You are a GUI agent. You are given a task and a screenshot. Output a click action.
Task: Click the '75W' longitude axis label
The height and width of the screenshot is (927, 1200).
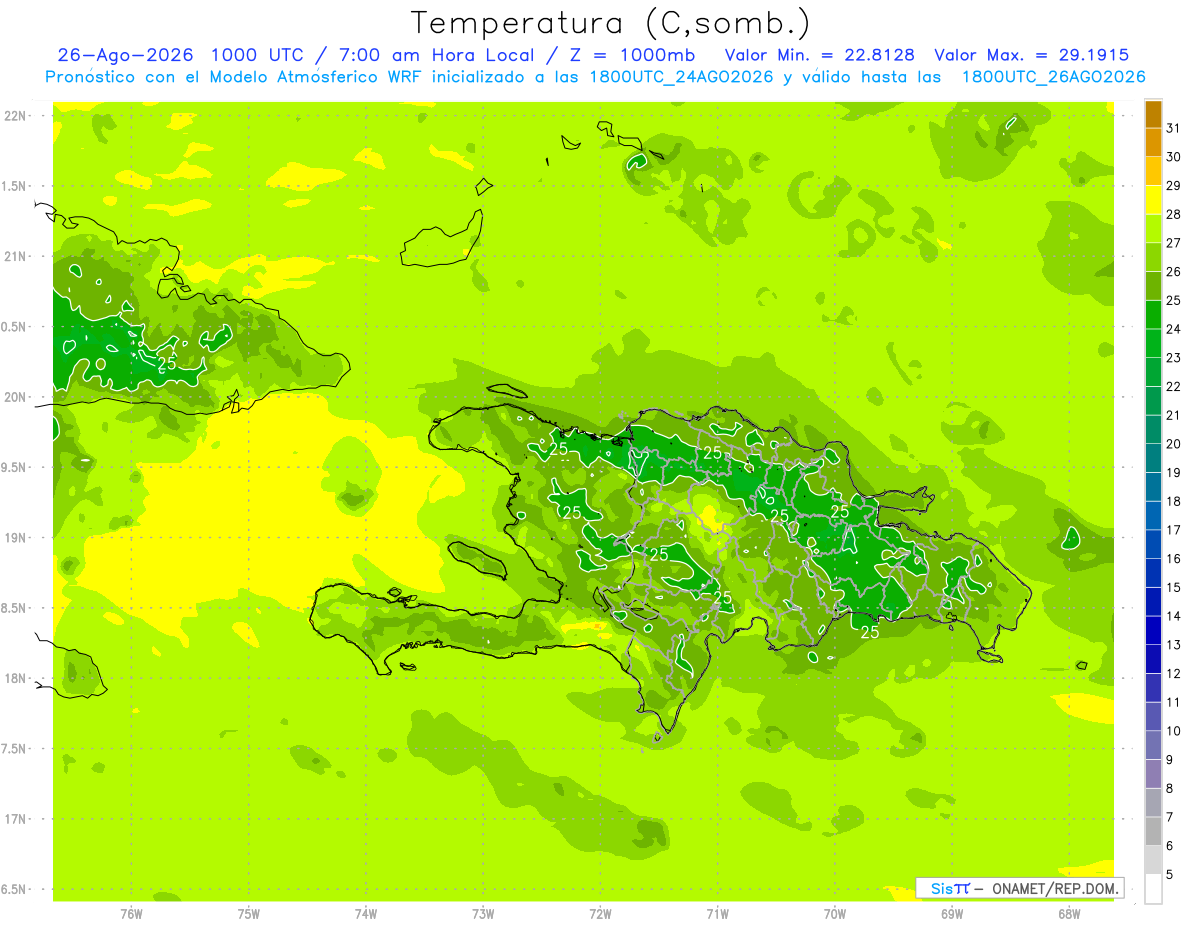point(249,913)
